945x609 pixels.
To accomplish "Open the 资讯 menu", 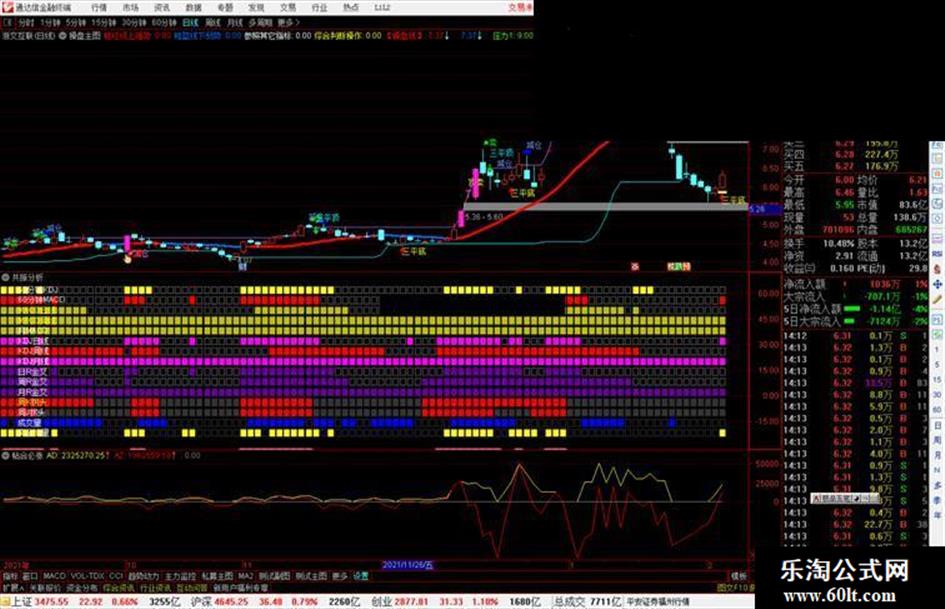I will [x=162, y=8].
